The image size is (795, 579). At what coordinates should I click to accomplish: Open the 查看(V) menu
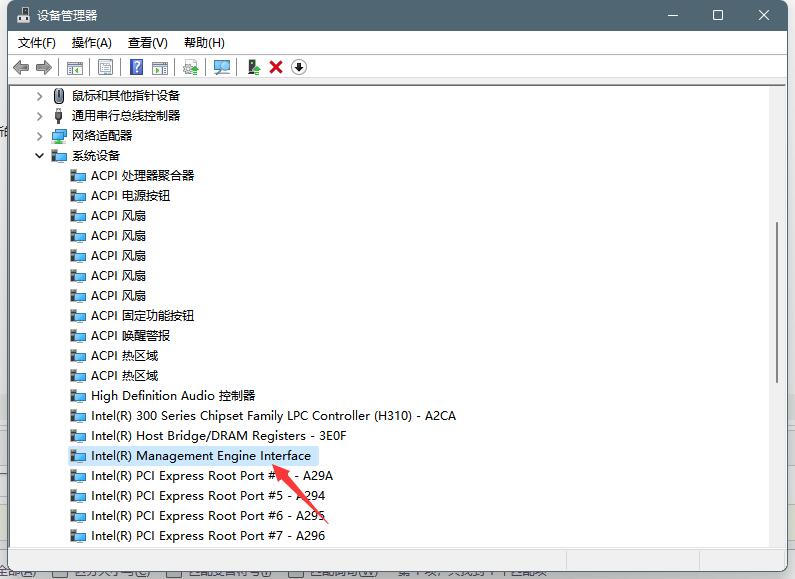147,42
